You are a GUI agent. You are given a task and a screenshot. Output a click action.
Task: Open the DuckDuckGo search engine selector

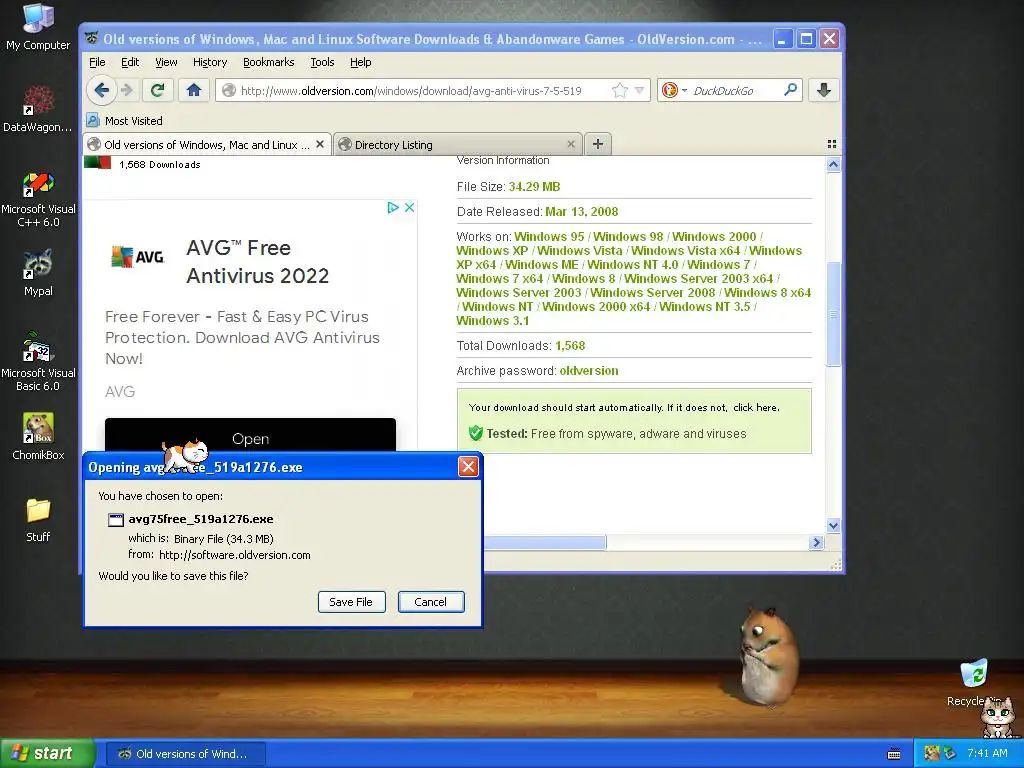pyautogui.click(x=674, y=90)
